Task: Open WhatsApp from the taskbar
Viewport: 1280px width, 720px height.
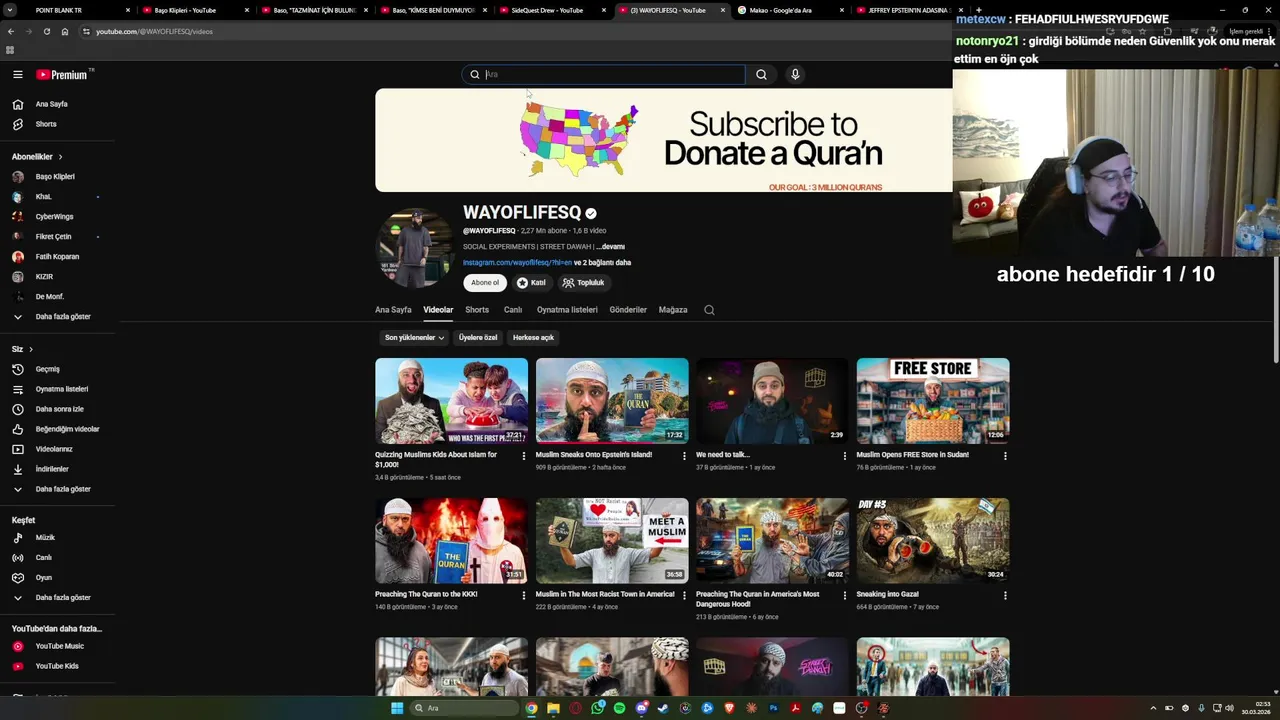Action: (597, 708)
